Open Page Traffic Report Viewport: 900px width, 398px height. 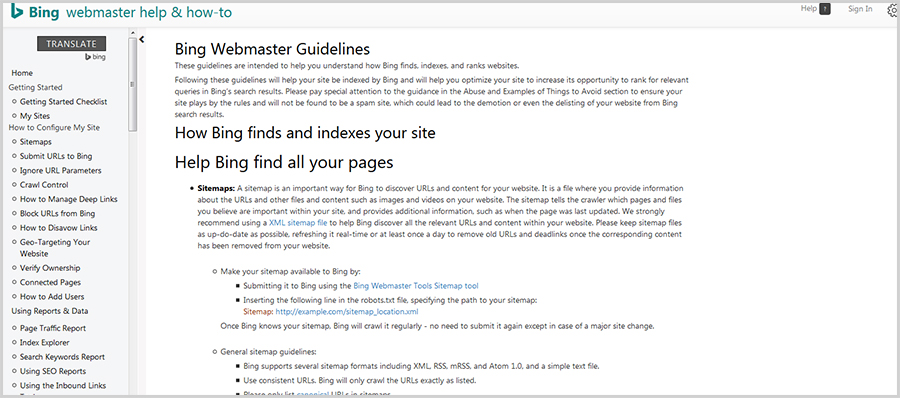[x=53, y=329]
